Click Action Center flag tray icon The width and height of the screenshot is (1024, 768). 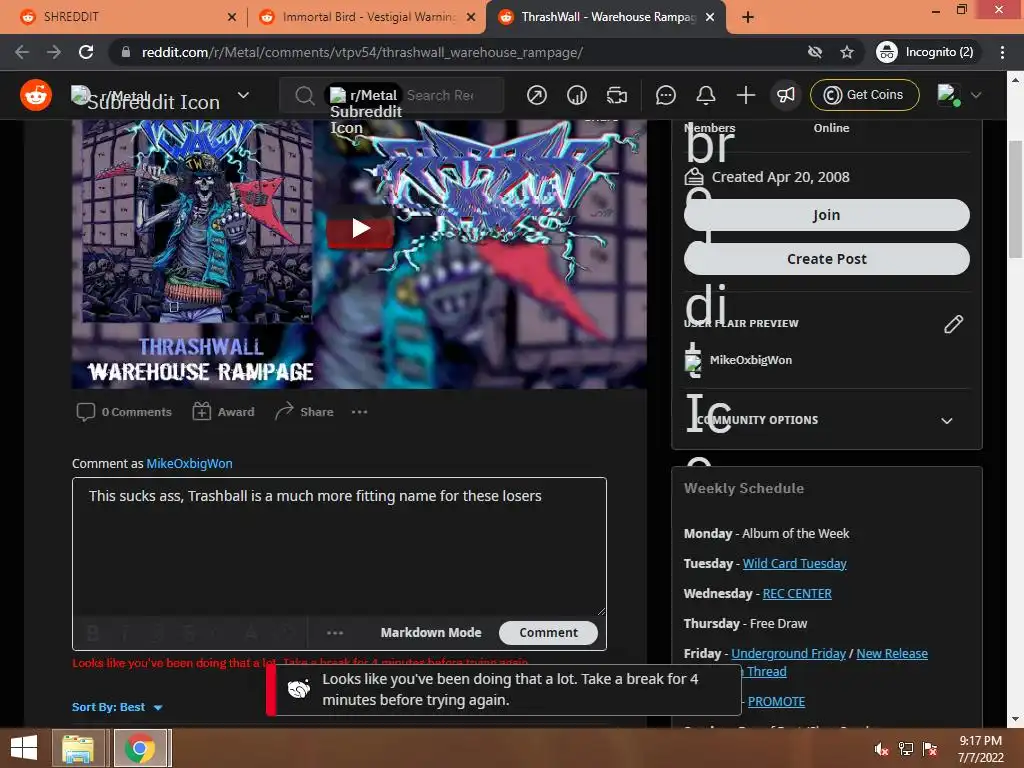pos(930,749)
